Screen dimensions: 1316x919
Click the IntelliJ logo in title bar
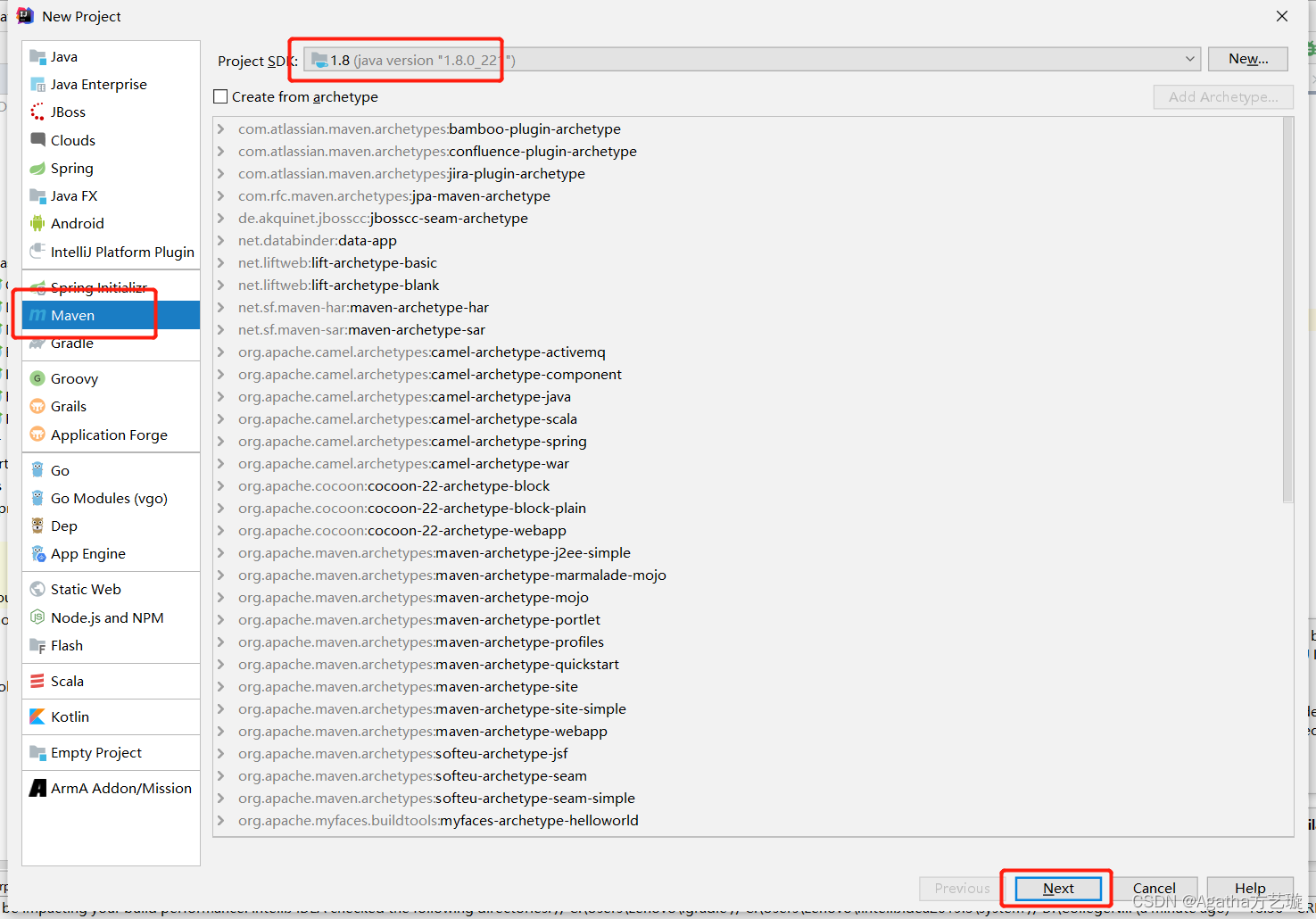25,16
